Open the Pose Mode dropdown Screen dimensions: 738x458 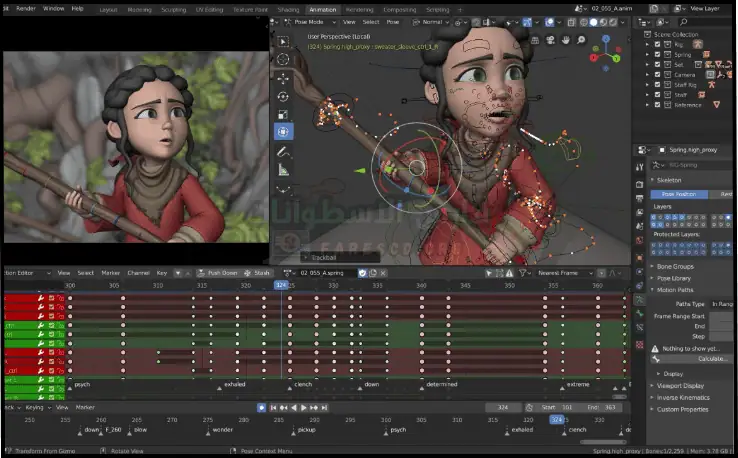pyautogui.click(x=308, y=20)
